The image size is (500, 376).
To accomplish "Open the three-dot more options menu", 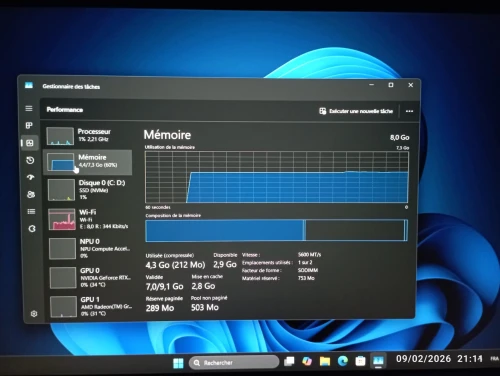I will [x=409, y=111].
